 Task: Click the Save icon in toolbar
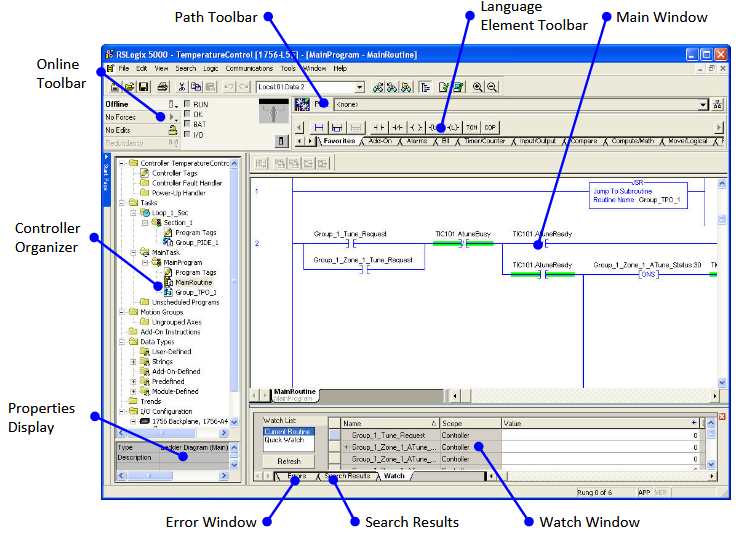143,87
